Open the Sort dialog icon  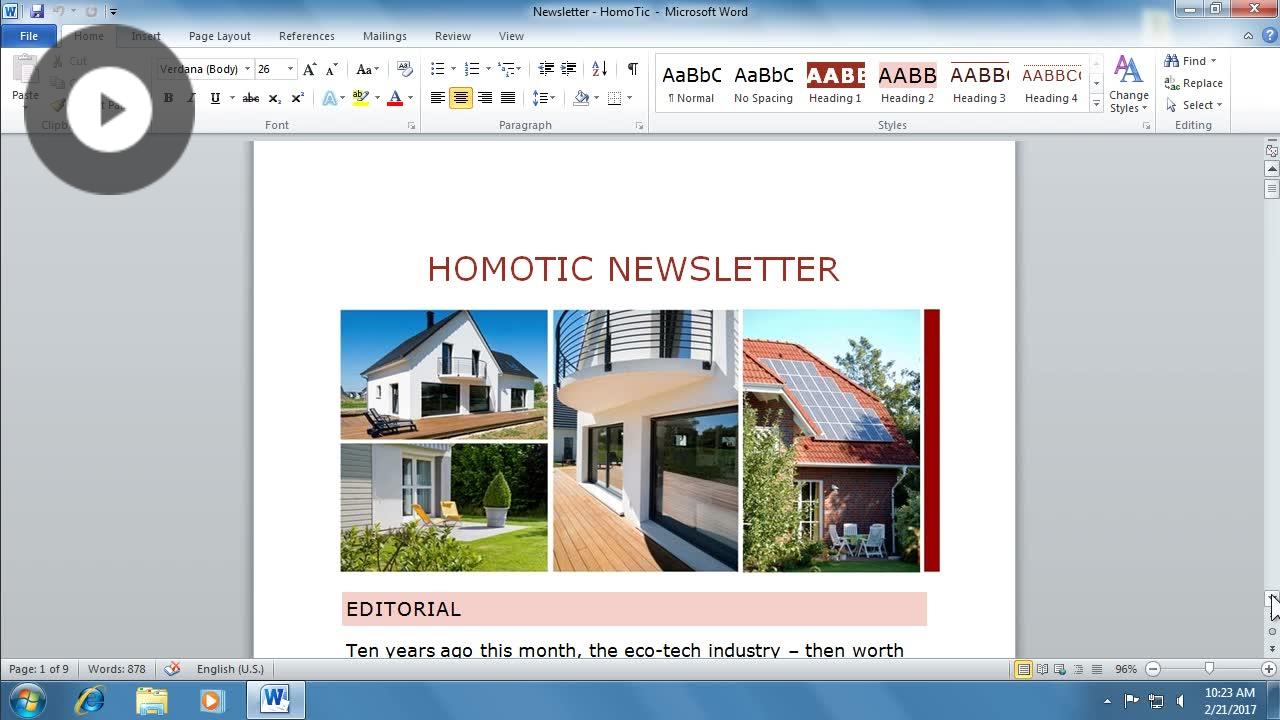pos(600,69)
